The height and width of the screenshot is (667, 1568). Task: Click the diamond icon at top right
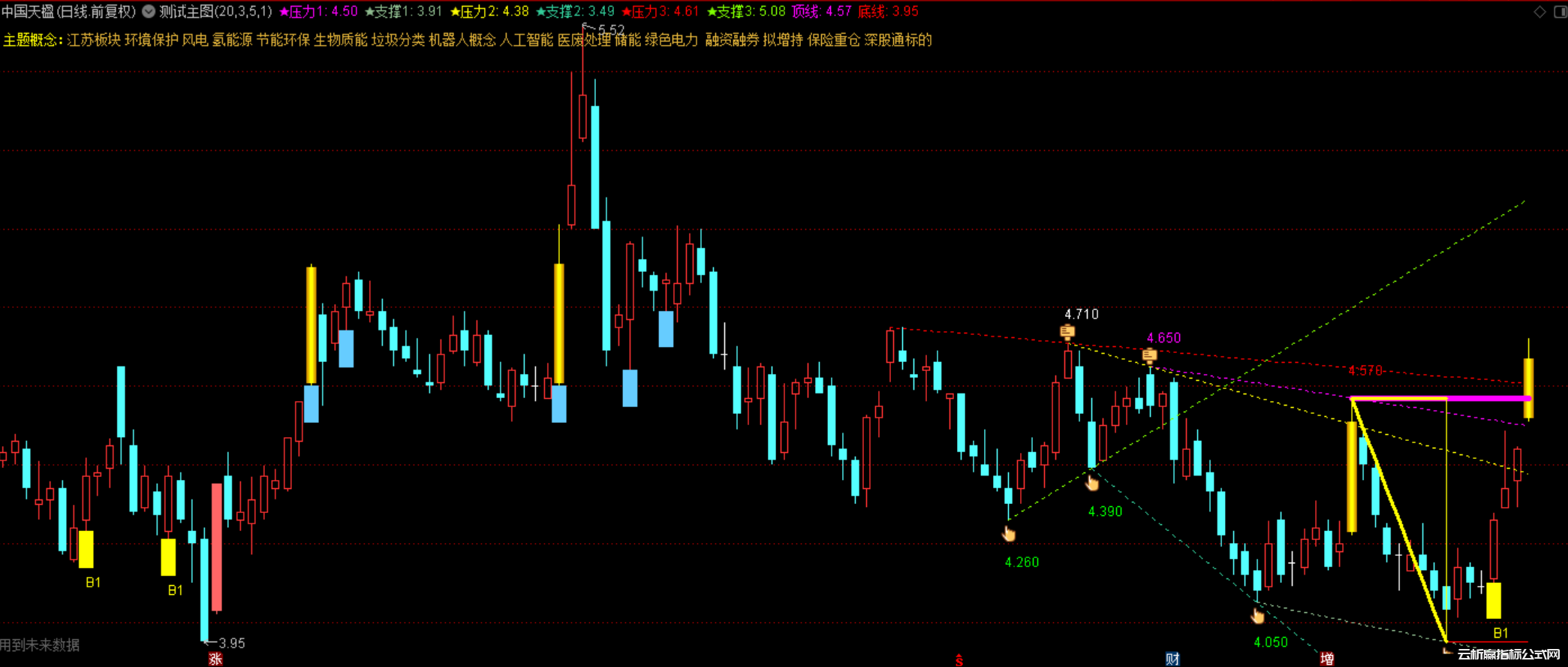1539,11
